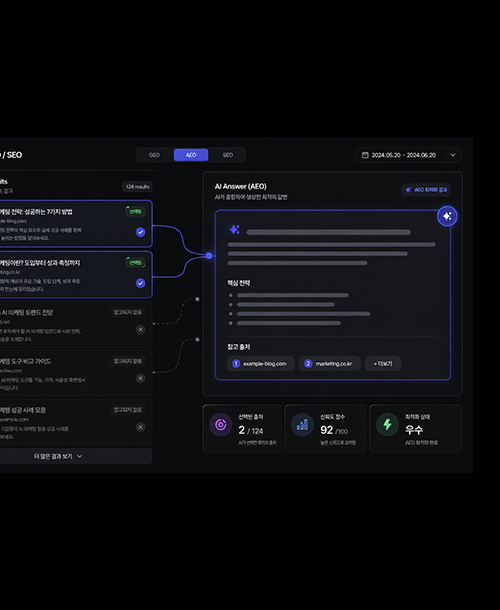Click the 참고 출처 section heading

[x=239, y=347]
